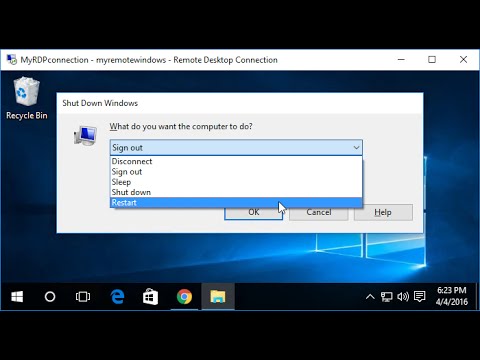Open Task View in the taskbar

click(x=83, y=296)
